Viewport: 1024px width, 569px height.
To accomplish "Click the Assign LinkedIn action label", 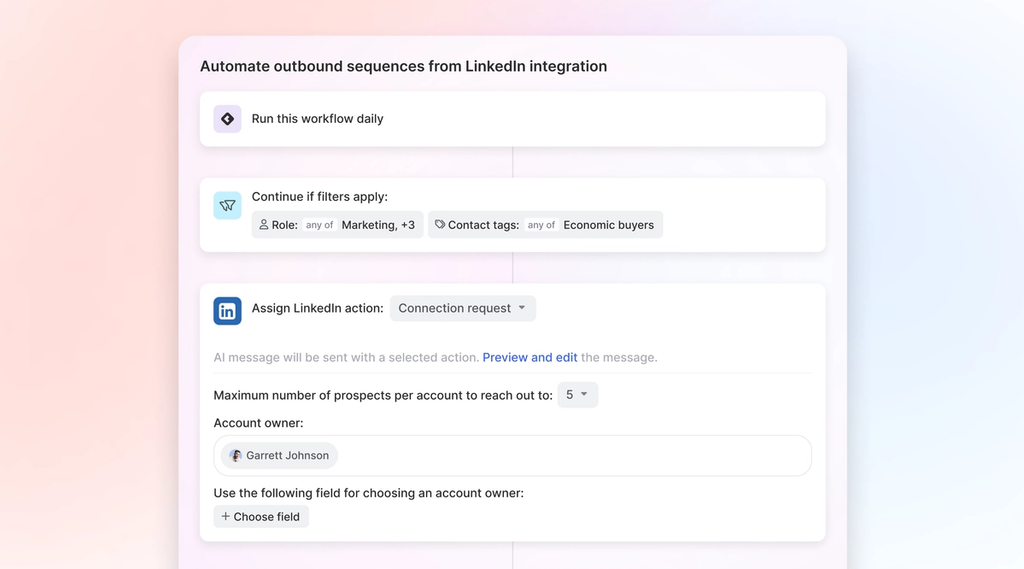I will [317, 308].
